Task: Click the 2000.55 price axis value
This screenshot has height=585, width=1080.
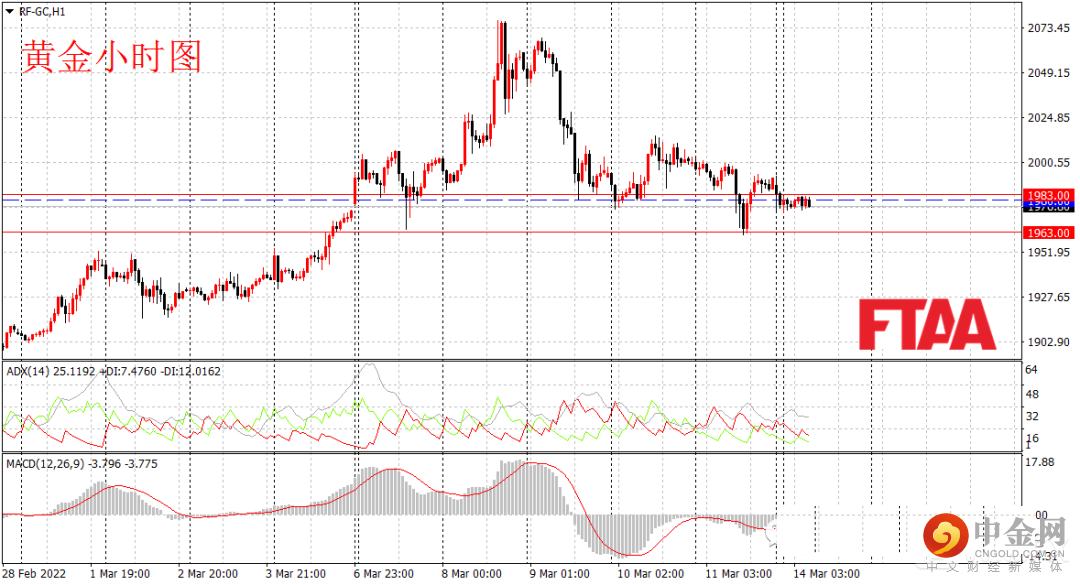Action: 1048,163
